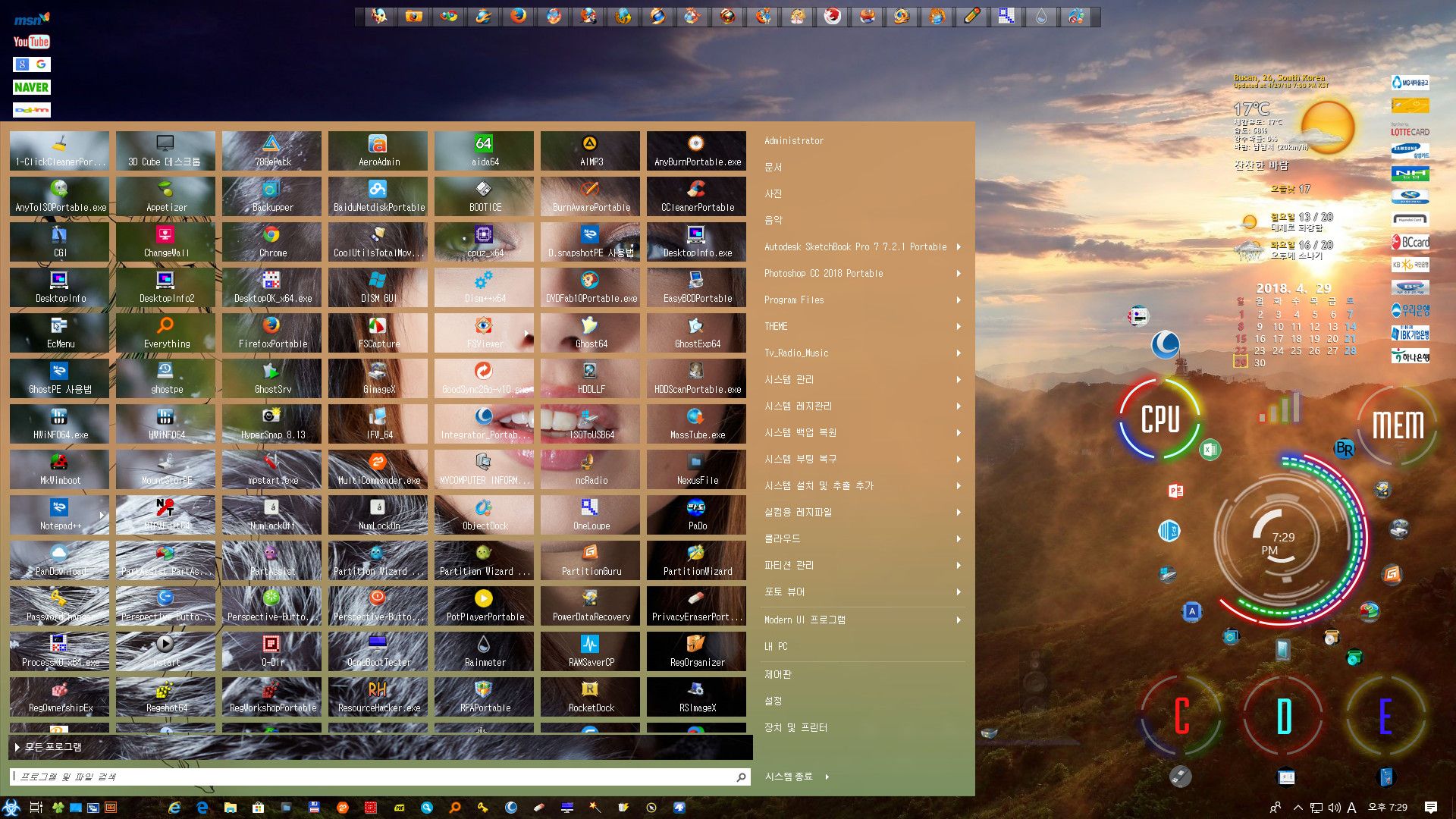Launch CCleanerPortable tile

click(x=696, y=196)
